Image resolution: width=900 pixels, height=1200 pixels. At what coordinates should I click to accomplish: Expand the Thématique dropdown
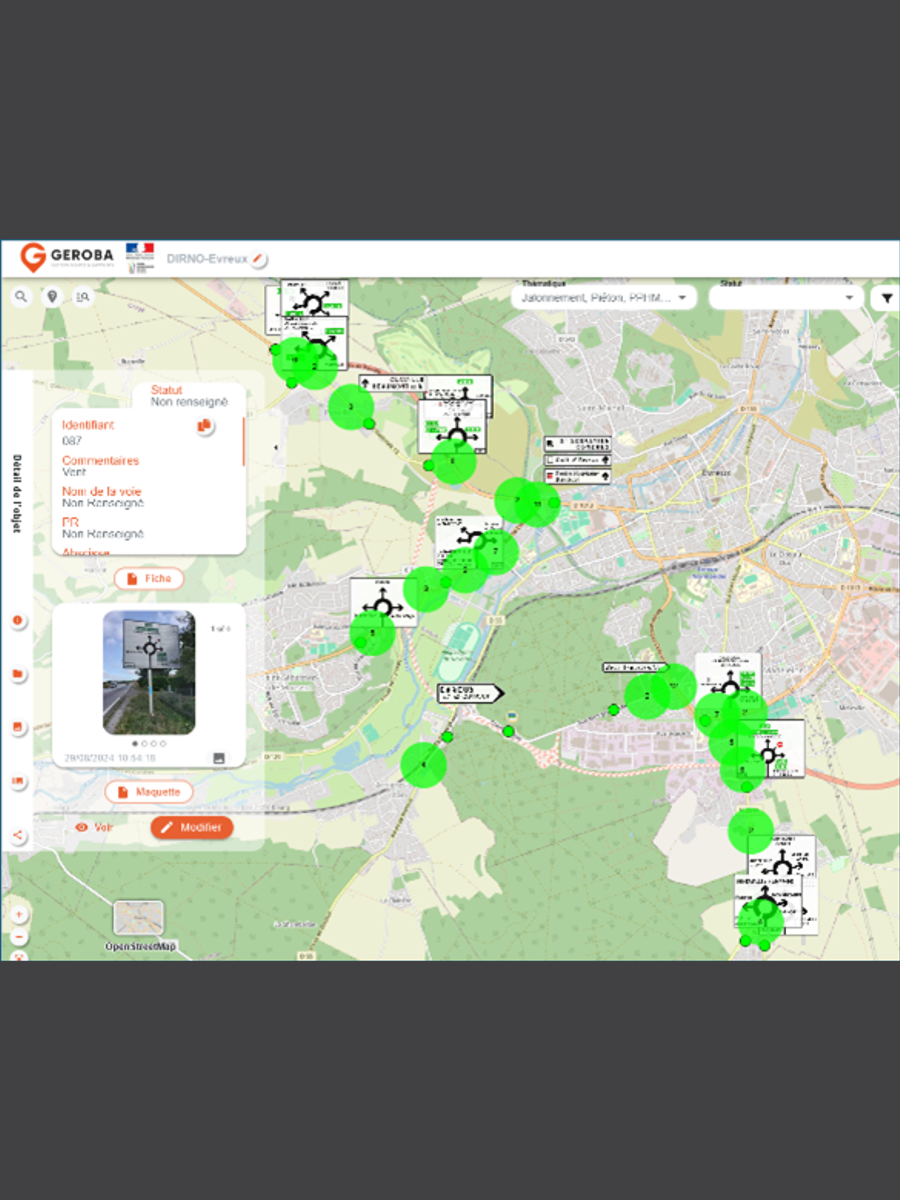(603, 298)
